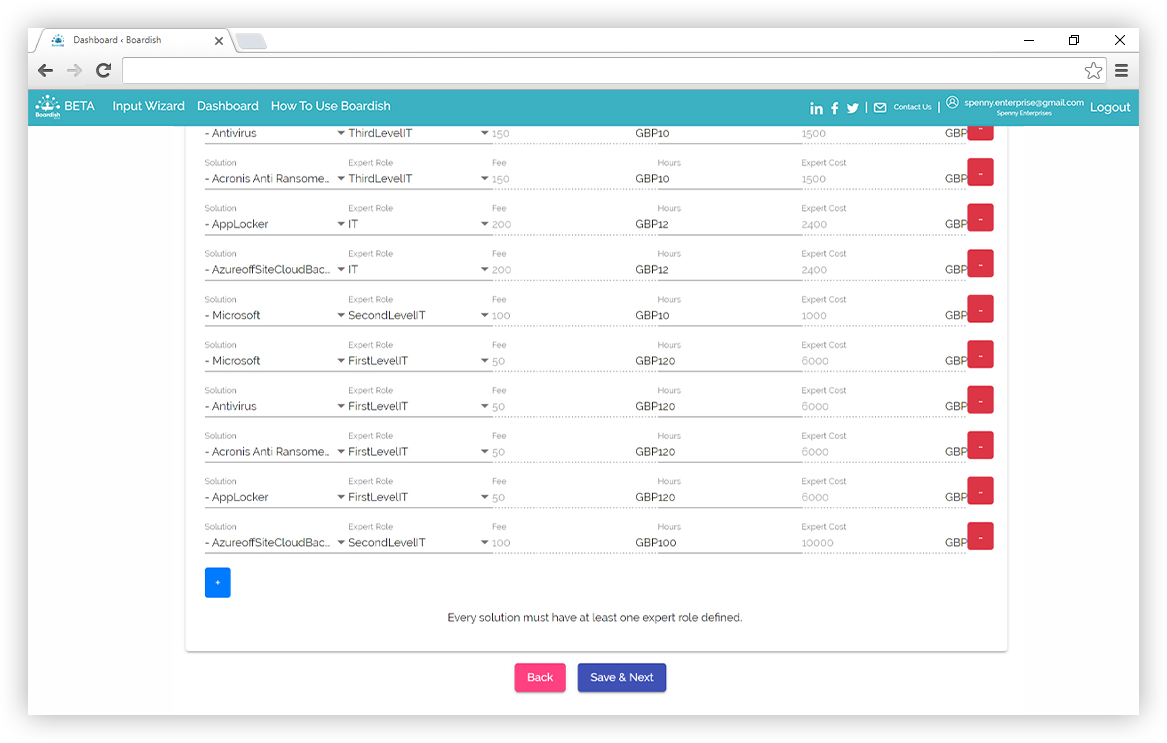Image resolution: width=1167 pixels, height=743 pixels.
Task: Bookmark the page with the star icon
Action: pos(1093,71)
